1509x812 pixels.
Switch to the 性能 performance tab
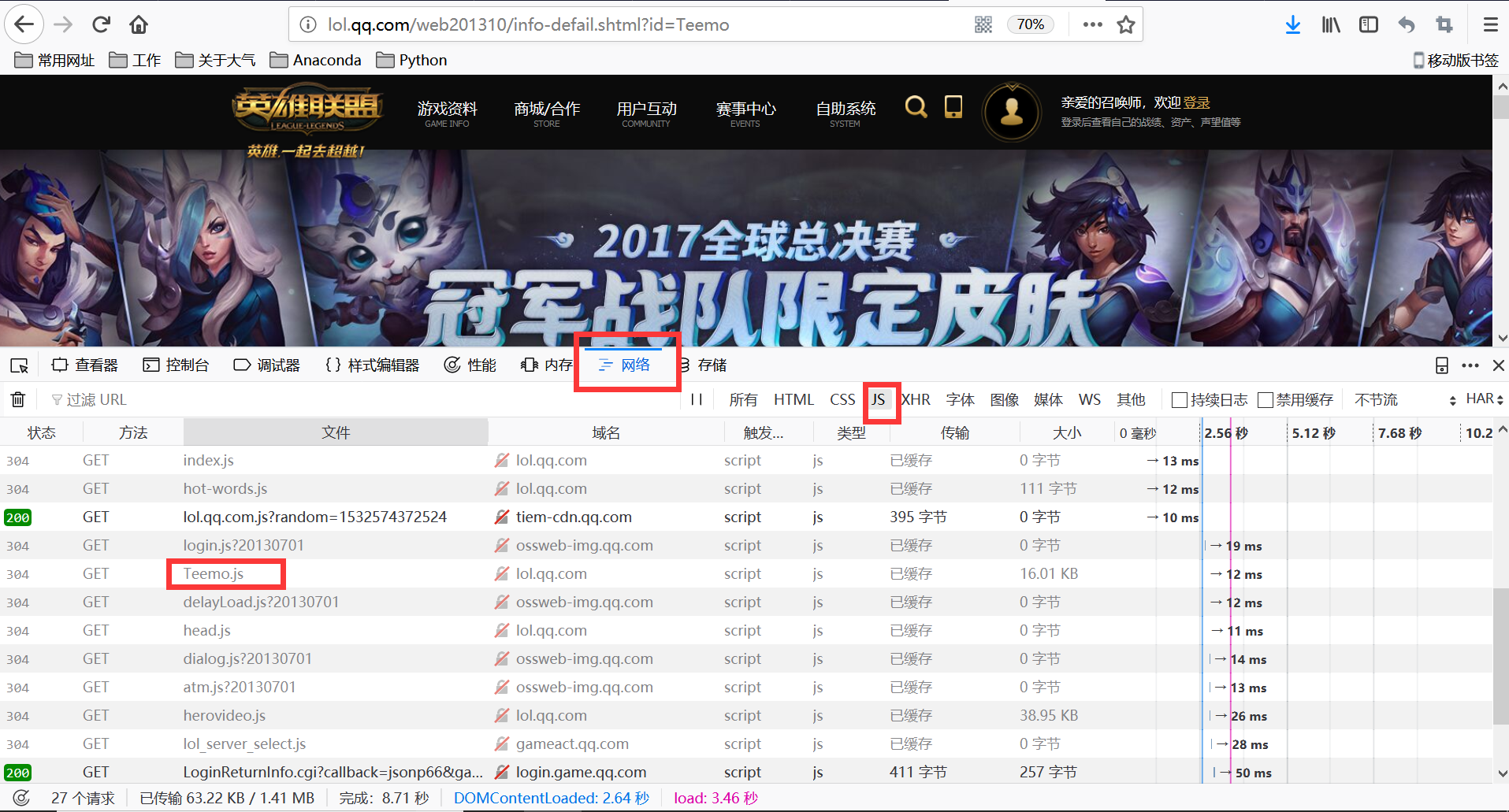470,365
